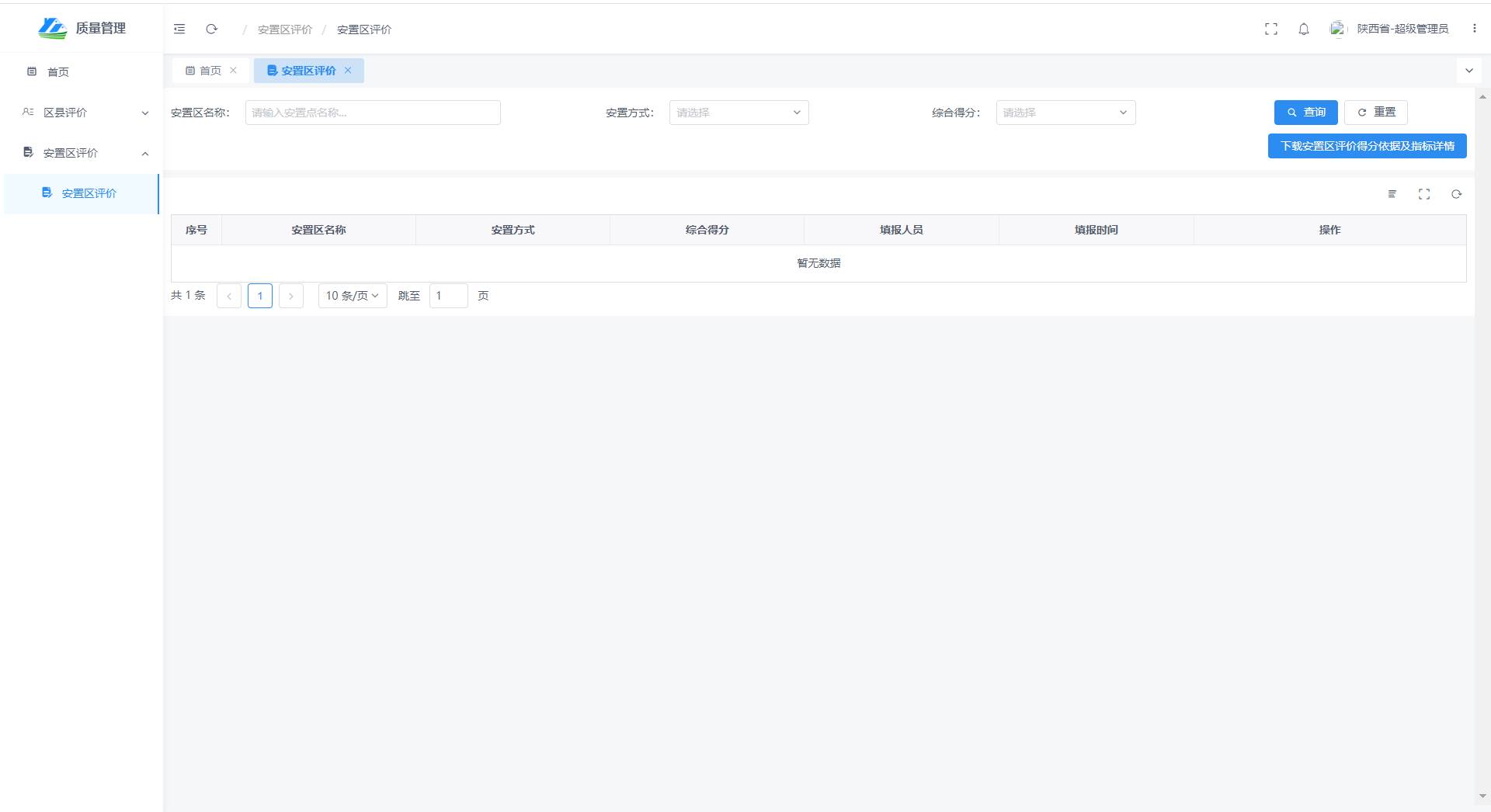Focus the 安置区名称 input field

[373, 113]
